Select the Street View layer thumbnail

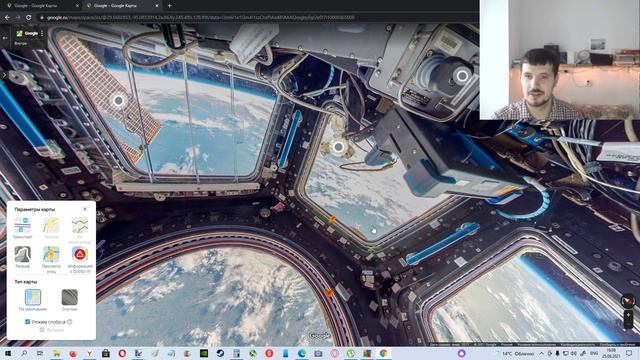pyautogui.click(x=51, y=254)
